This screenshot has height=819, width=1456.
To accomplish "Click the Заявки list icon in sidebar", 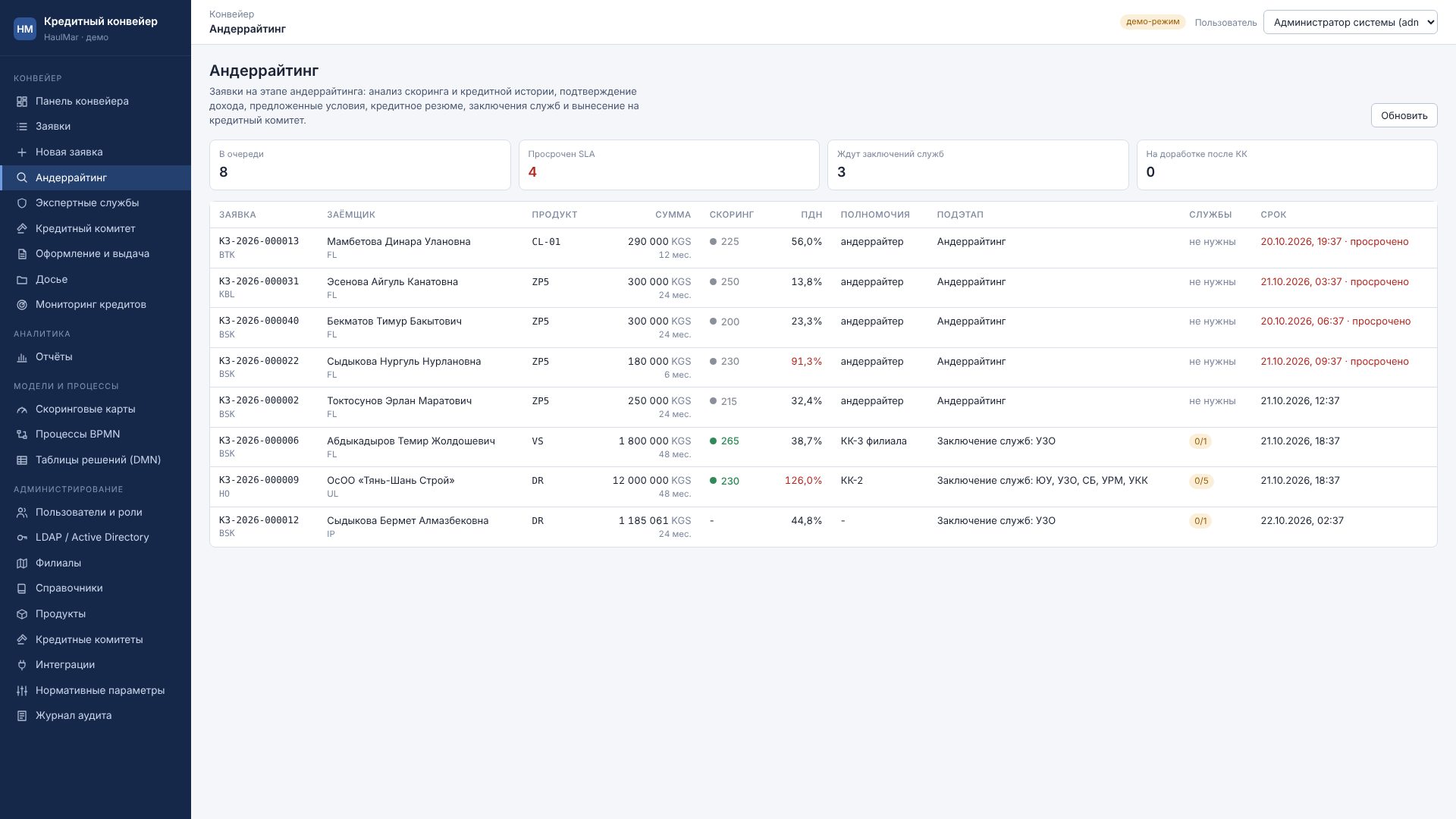I will tap(22, 127).
